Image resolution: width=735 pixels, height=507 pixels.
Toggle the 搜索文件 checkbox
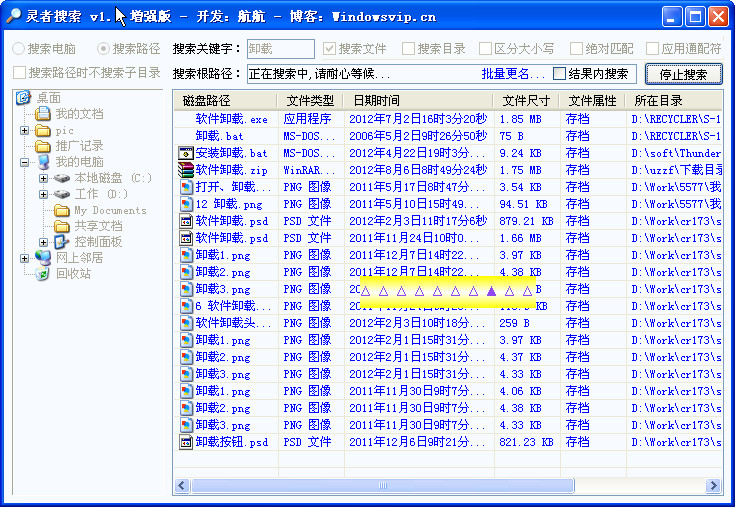pyautogui.click(x=329, y=48)
